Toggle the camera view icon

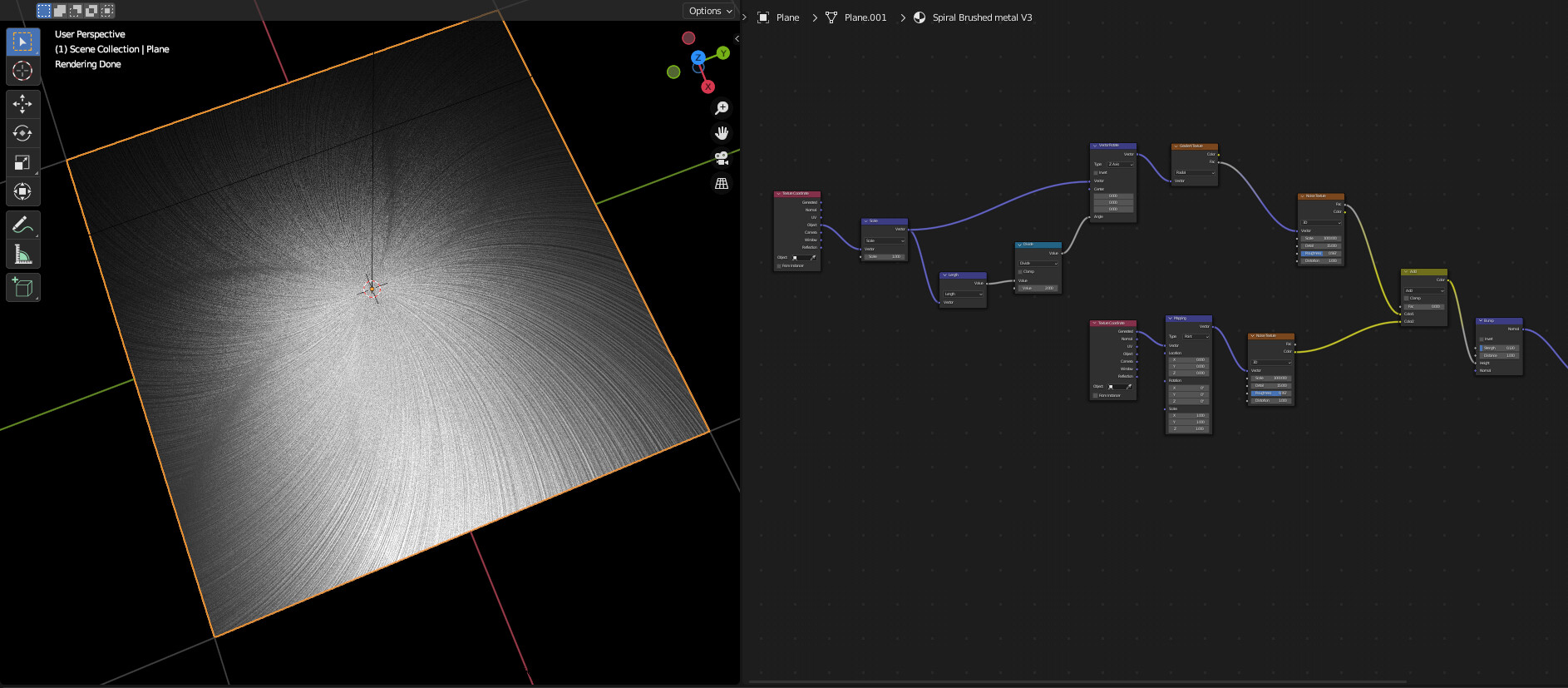click(x=722, y=158)
